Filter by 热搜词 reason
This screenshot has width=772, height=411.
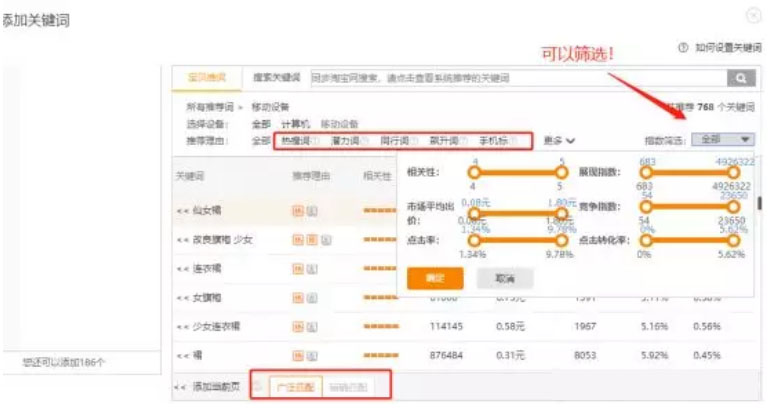[295, 141]
